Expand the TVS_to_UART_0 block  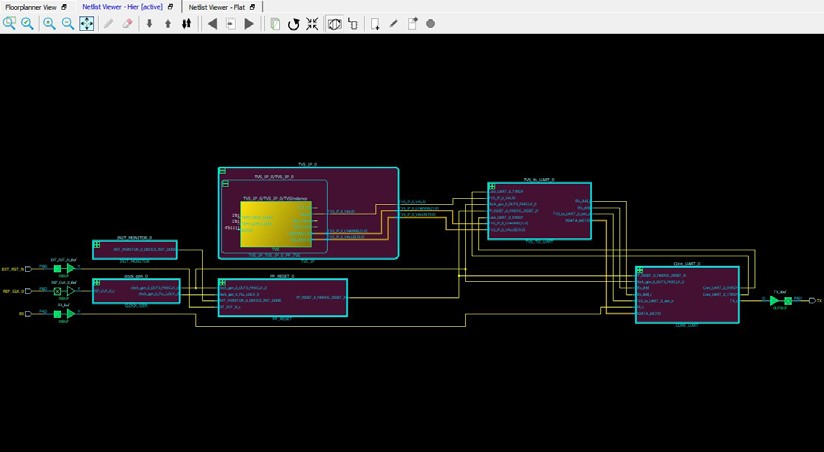pos(492,186)
